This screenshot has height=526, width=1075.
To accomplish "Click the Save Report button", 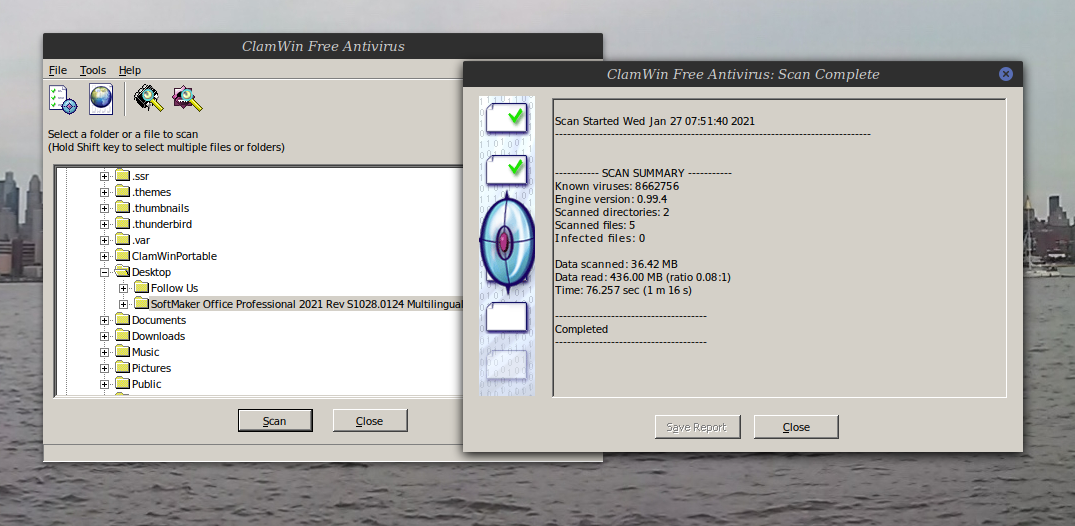I will (x=697, y=427).
